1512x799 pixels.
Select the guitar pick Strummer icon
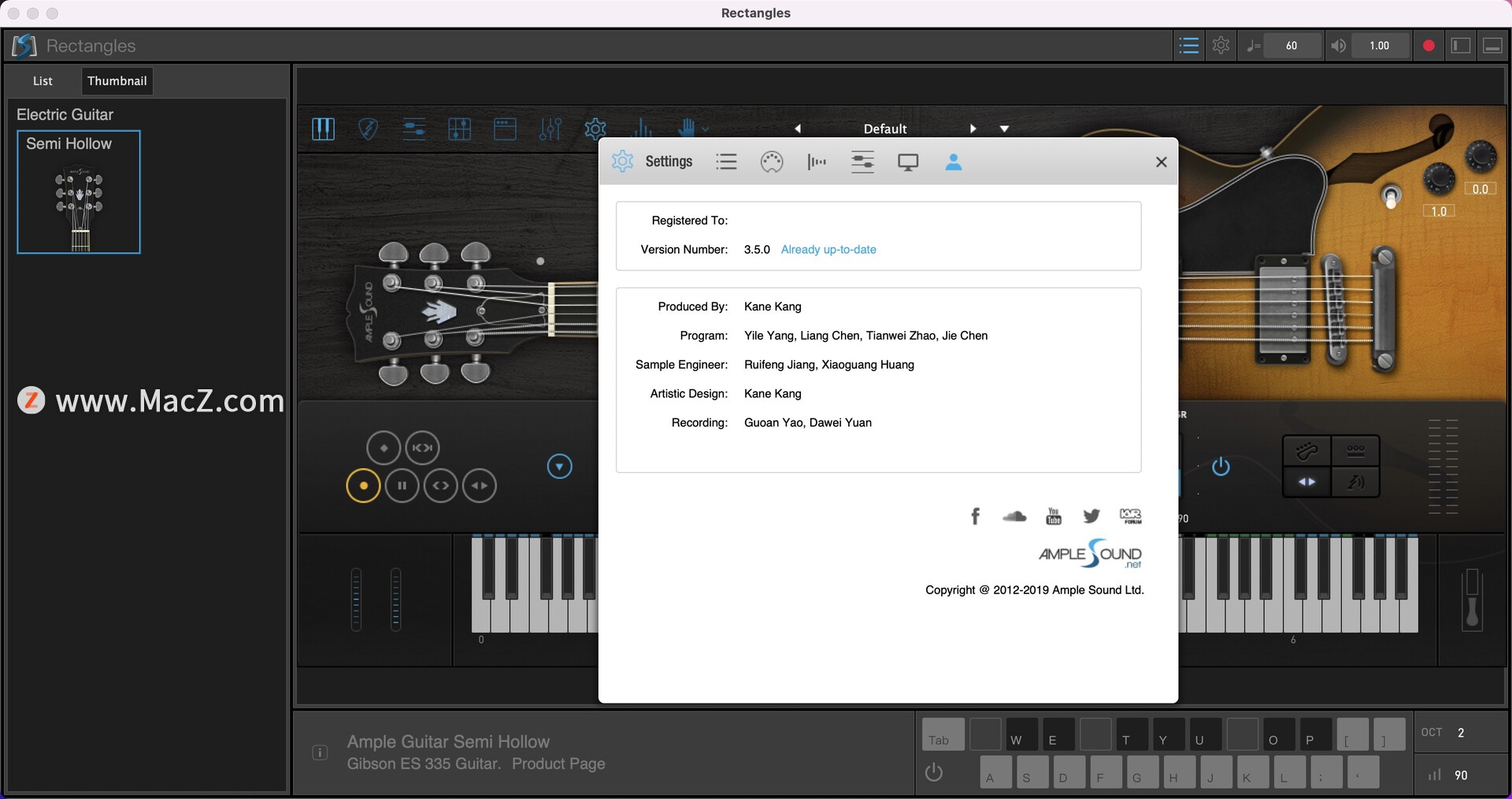[369, 128]
